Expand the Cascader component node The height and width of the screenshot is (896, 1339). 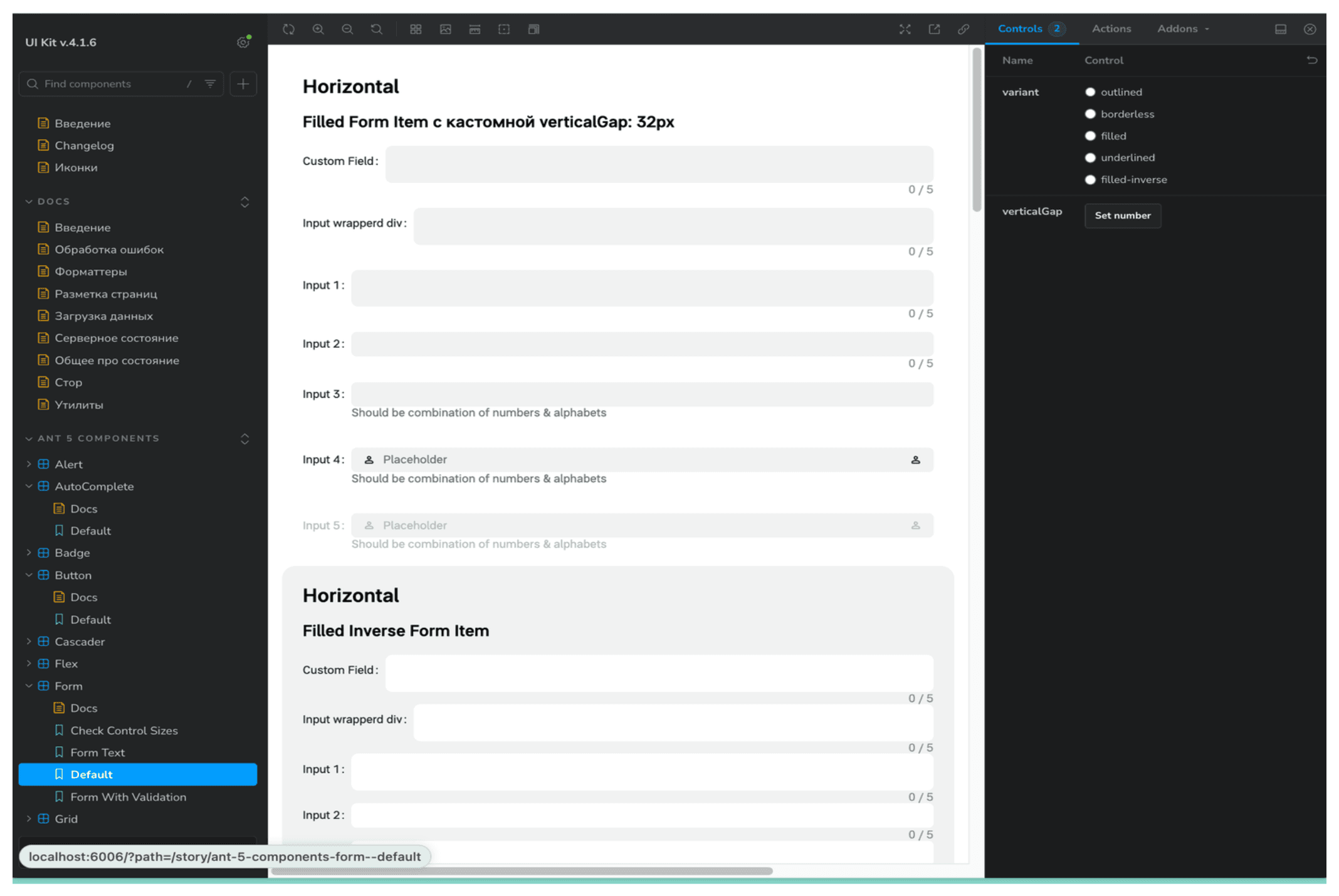[x=29, y=642]
